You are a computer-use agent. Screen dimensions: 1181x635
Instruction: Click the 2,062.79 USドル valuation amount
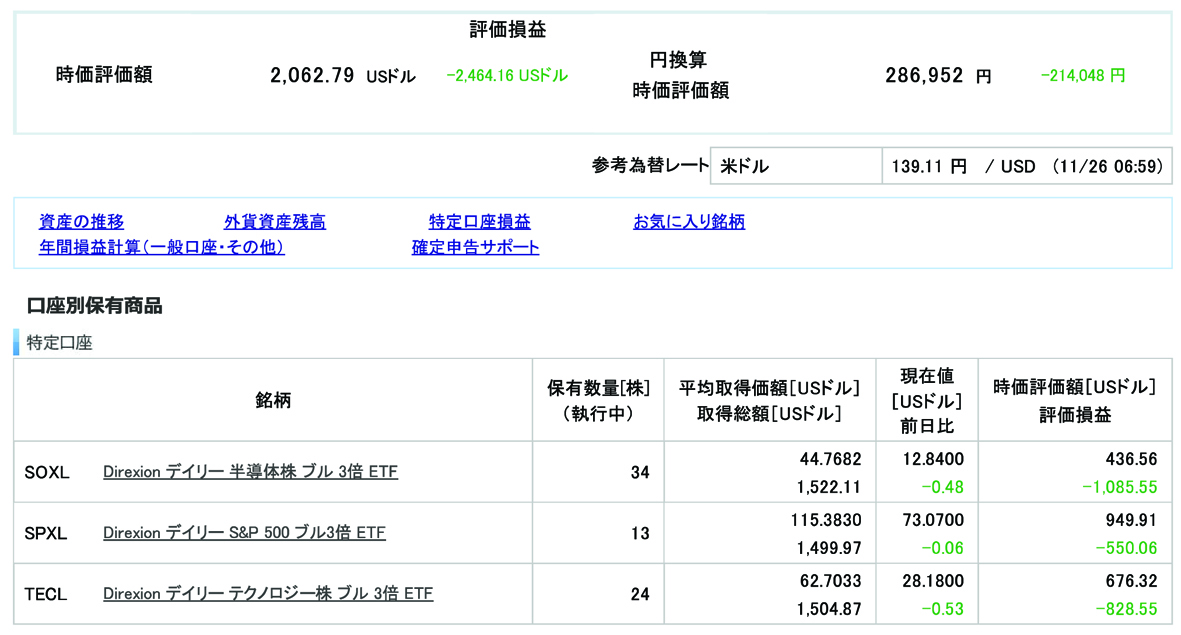[x=343, y=75]
